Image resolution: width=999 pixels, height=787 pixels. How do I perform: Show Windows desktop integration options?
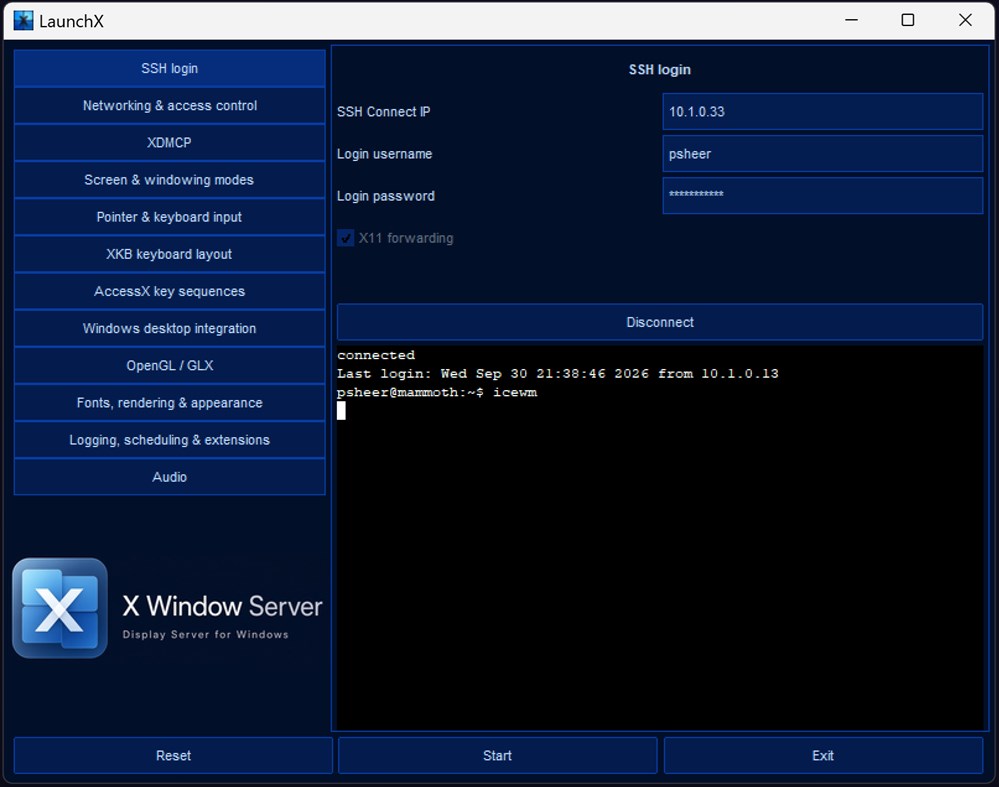click(169, 328)
